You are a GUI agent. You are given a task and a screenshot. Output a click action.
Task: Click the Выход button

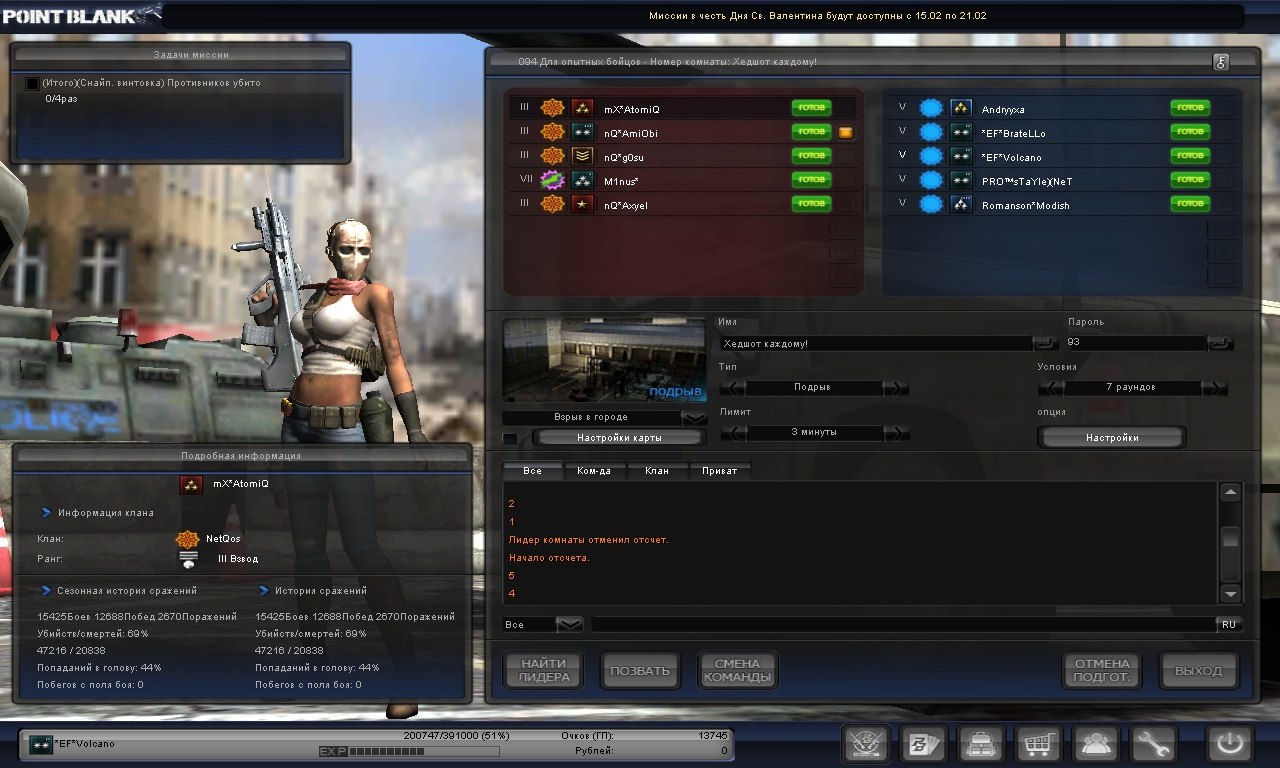pyautogui.click(x=1198, y=671)
